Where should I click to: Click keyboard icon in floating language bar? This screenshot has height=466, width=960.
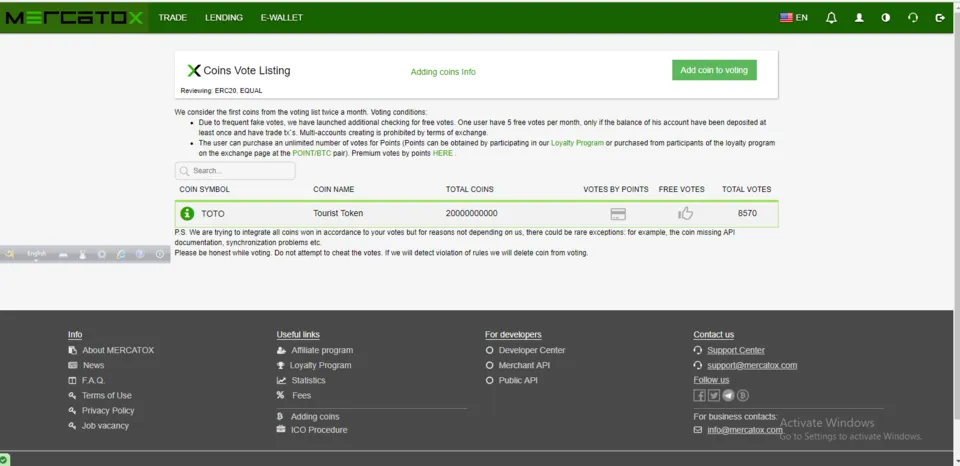tap(63, 255)
